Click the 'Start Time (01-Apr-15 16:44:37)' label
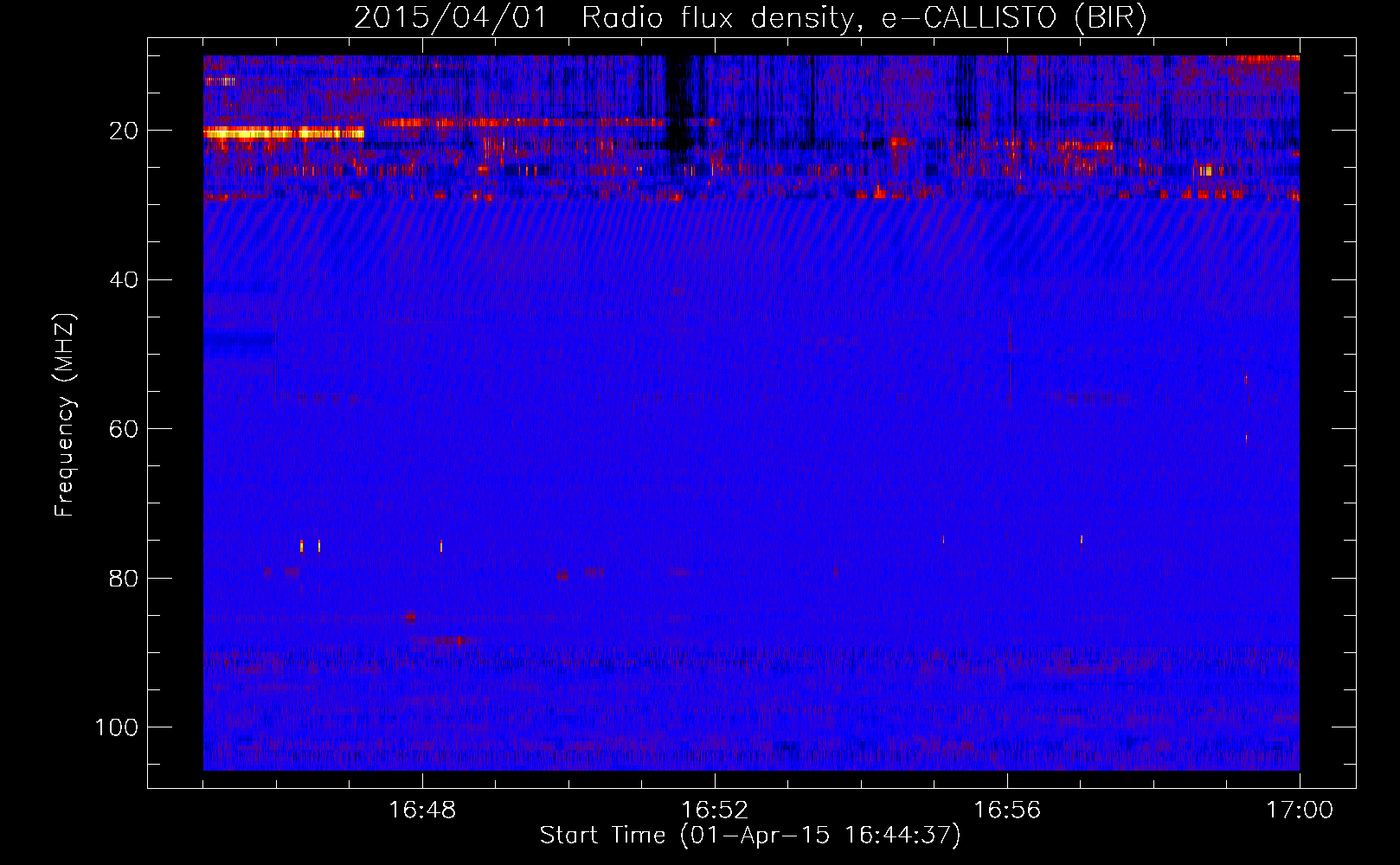 tap(750, 836)
